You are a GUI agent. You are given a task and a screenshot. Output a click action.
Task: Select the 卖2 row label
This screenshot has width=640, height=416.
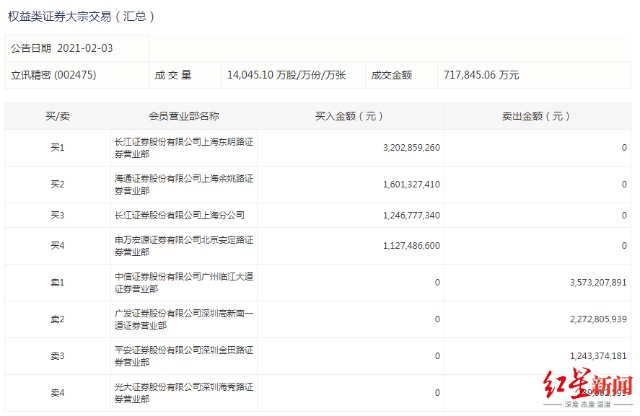pos(58,319)
